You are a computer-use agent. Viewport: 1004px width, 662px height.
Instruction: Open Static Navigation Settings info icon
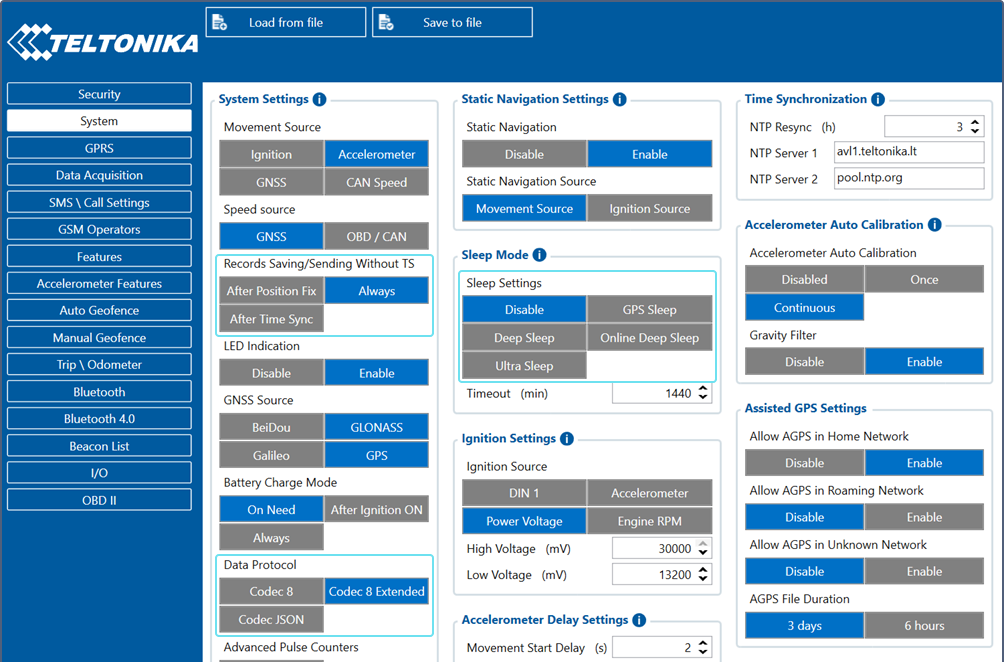tap(619, 99)
